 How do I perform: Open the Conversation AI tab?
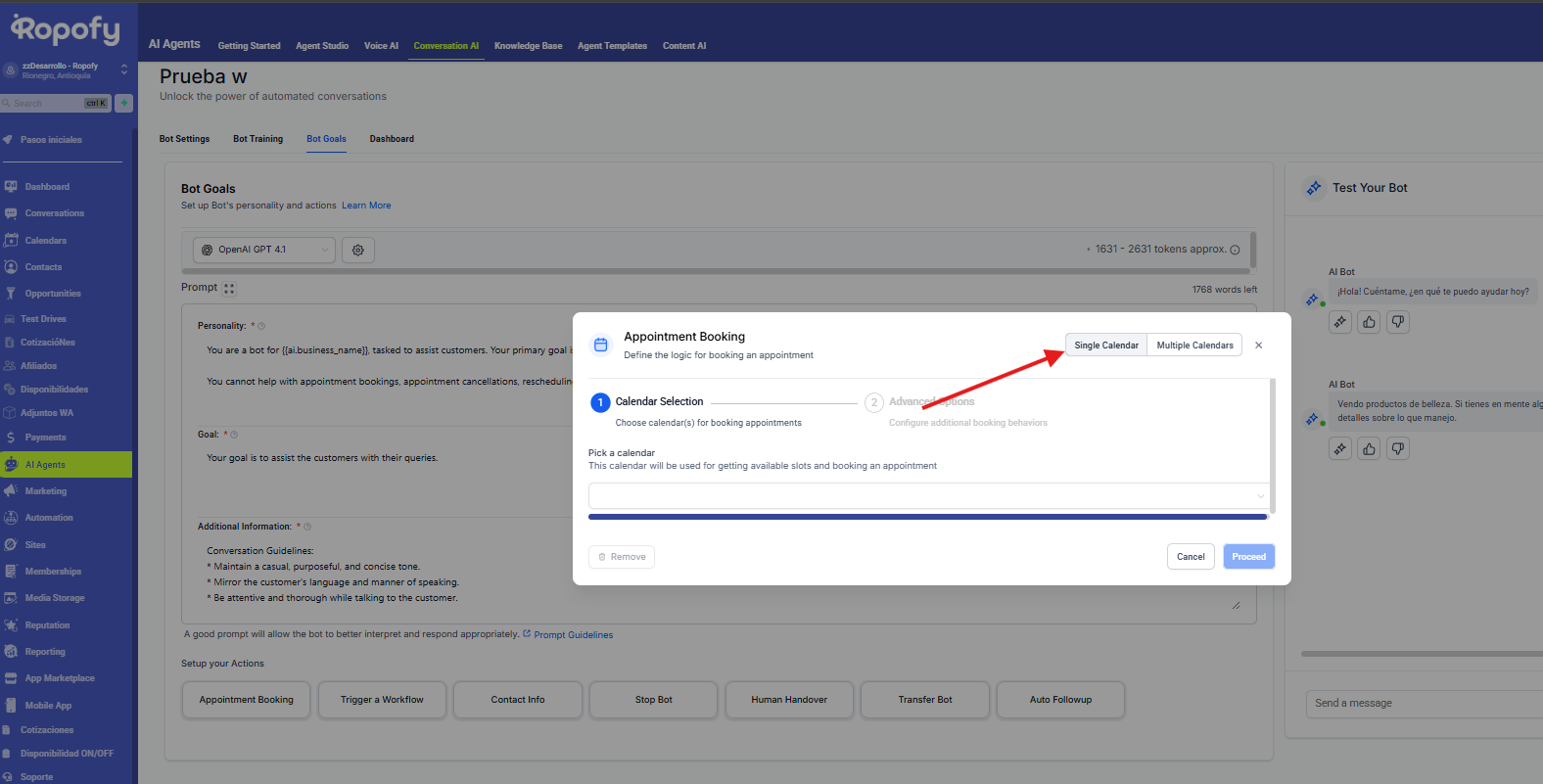click(x=445, y=46)
